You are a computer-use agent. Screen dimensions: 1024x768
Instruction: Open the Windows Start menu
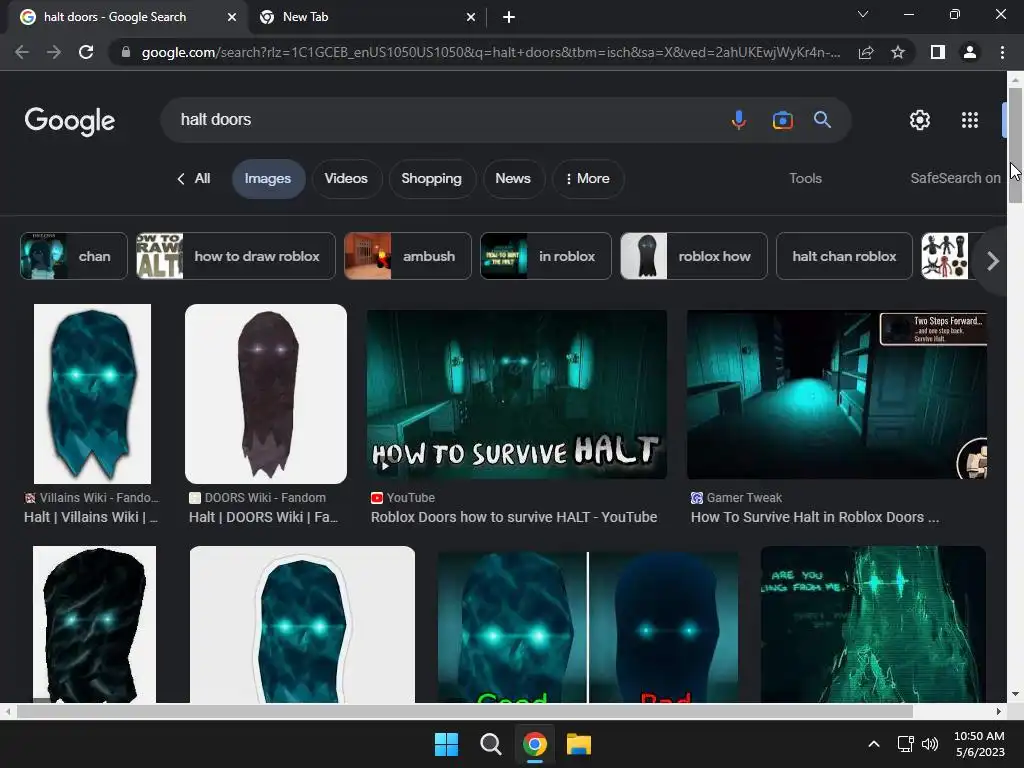tap(447, 744)
